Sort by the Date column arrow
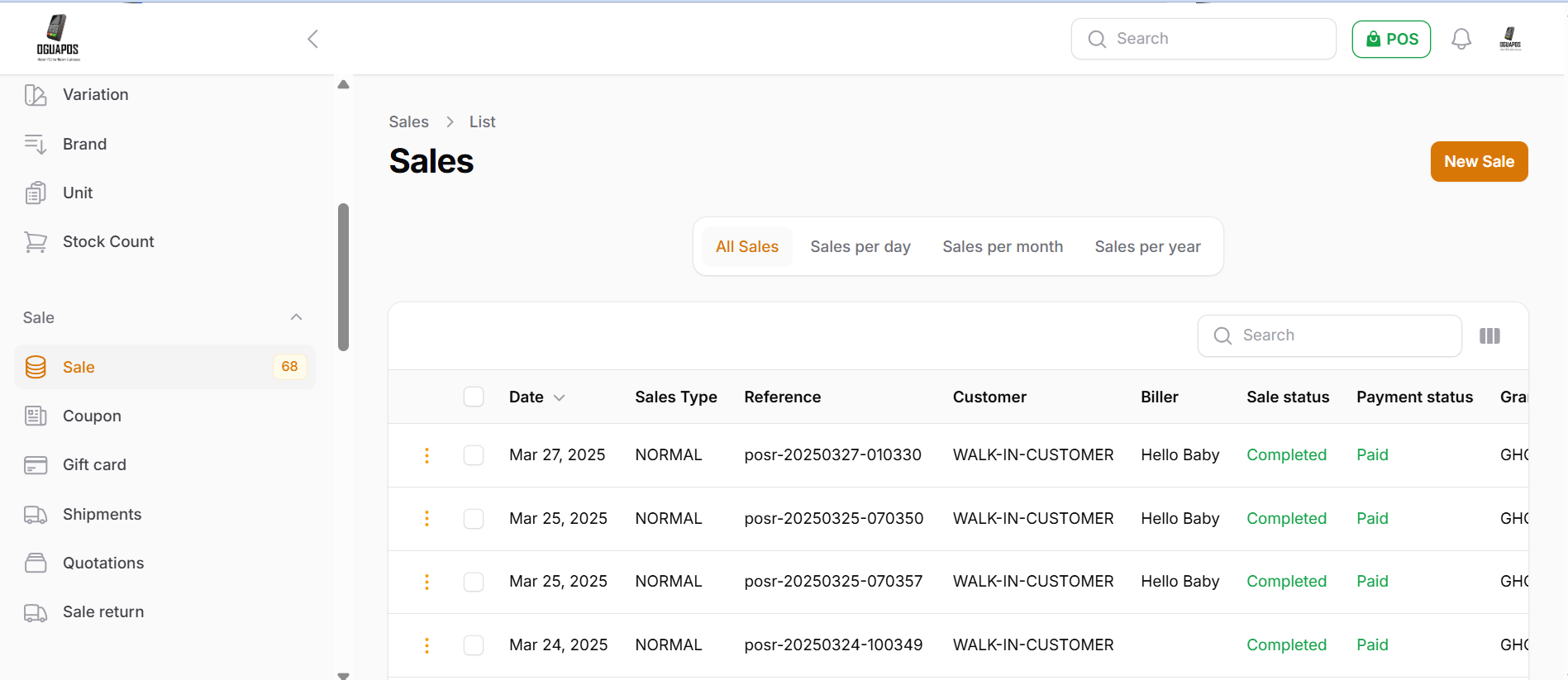 (x=560, y=397)
